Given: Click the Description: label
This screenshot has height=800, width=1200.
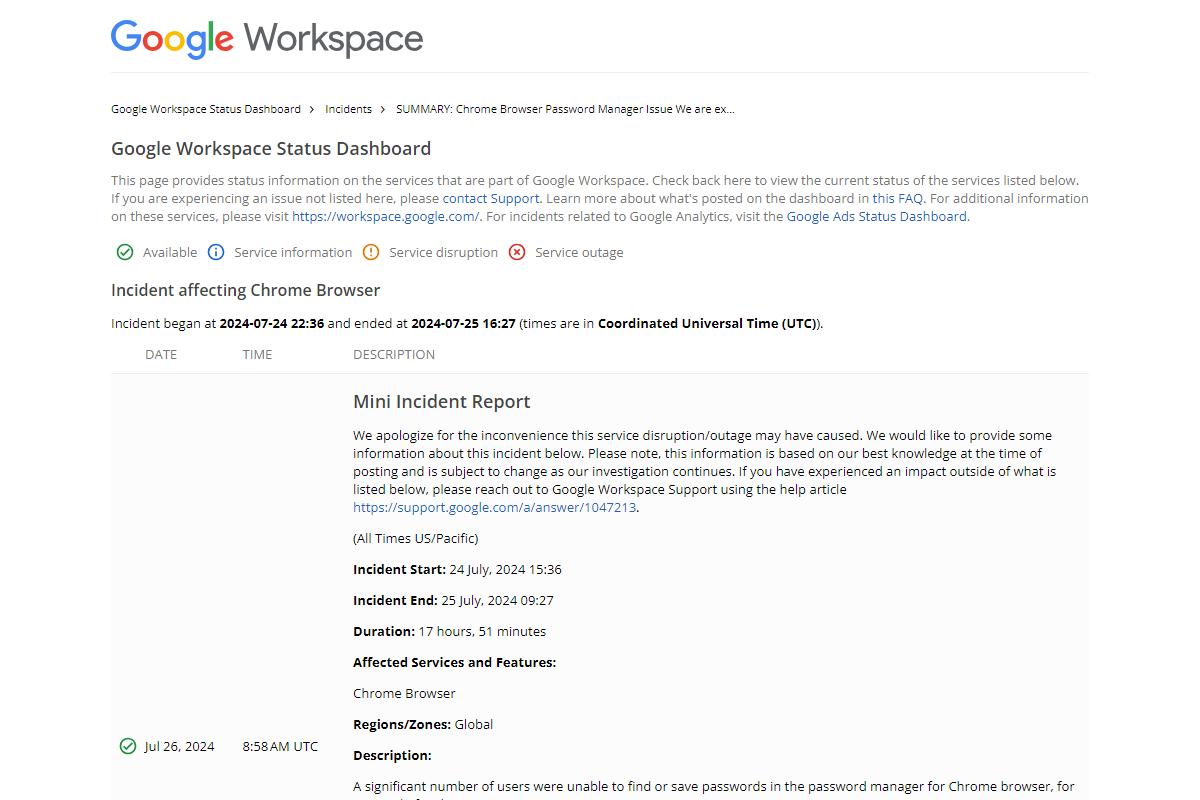Looking at the screenshot, I should (x=392, y=755).
